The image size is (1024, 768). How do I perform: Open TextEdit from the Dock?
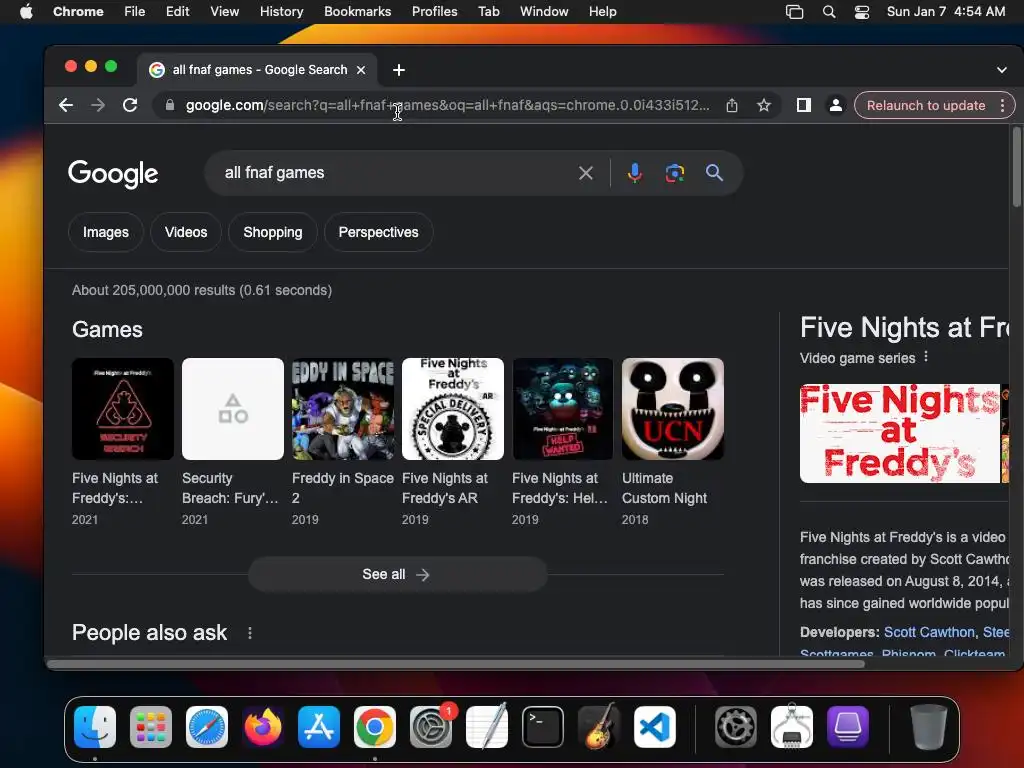click(x=487, y=727)
